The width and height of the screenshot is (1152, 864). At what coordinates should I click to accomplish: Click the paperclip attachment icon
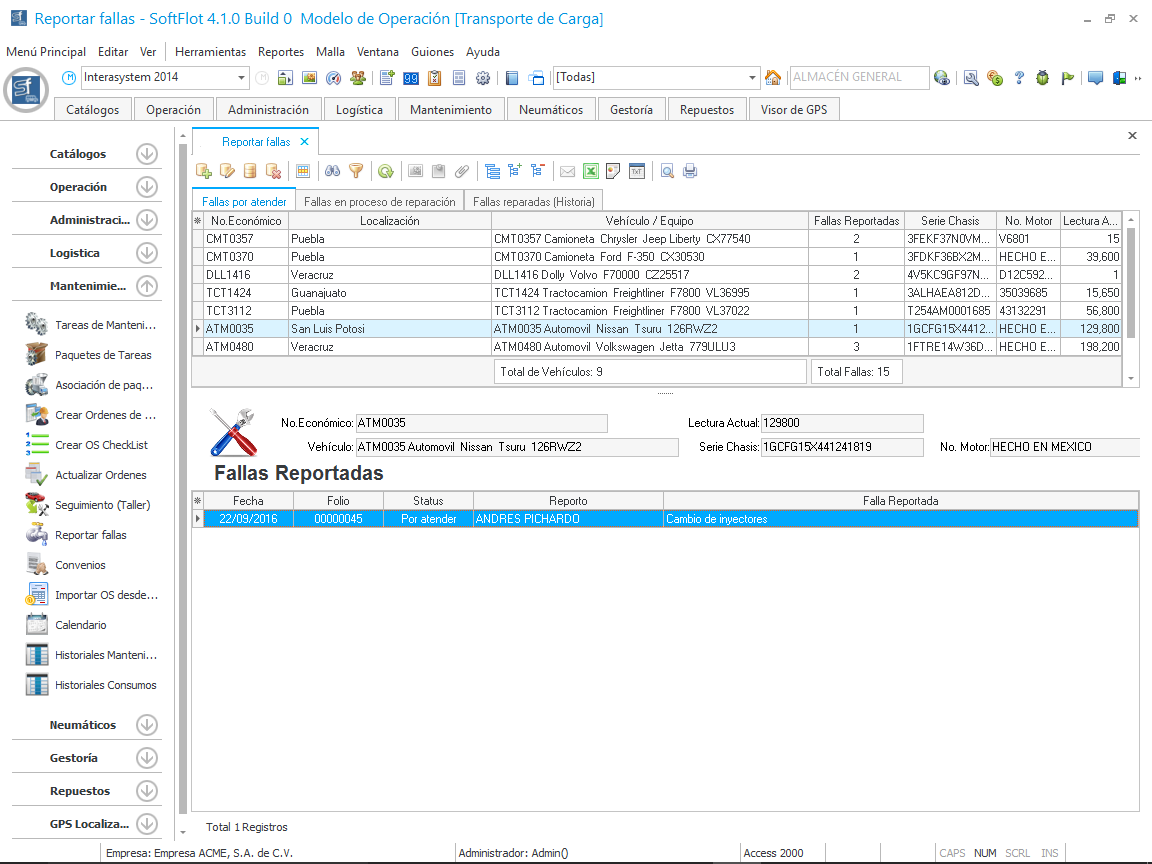tap(462, 171)
